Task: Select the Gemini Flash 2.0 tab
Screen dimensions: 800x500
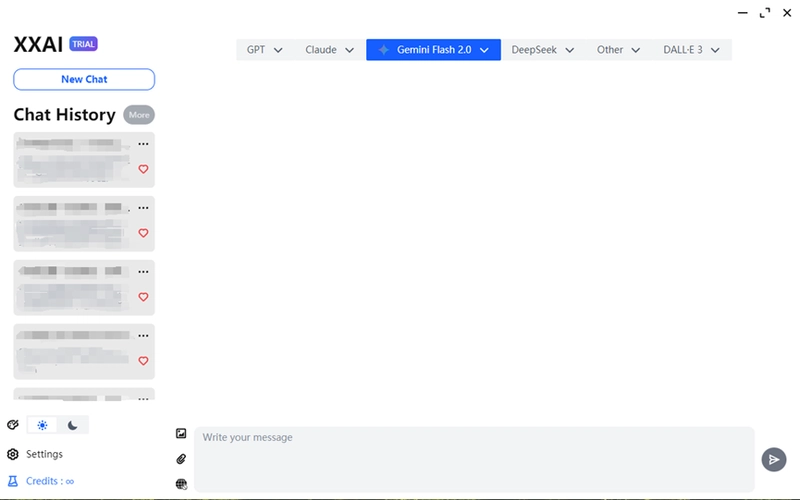Action: (x=433, y=50)
